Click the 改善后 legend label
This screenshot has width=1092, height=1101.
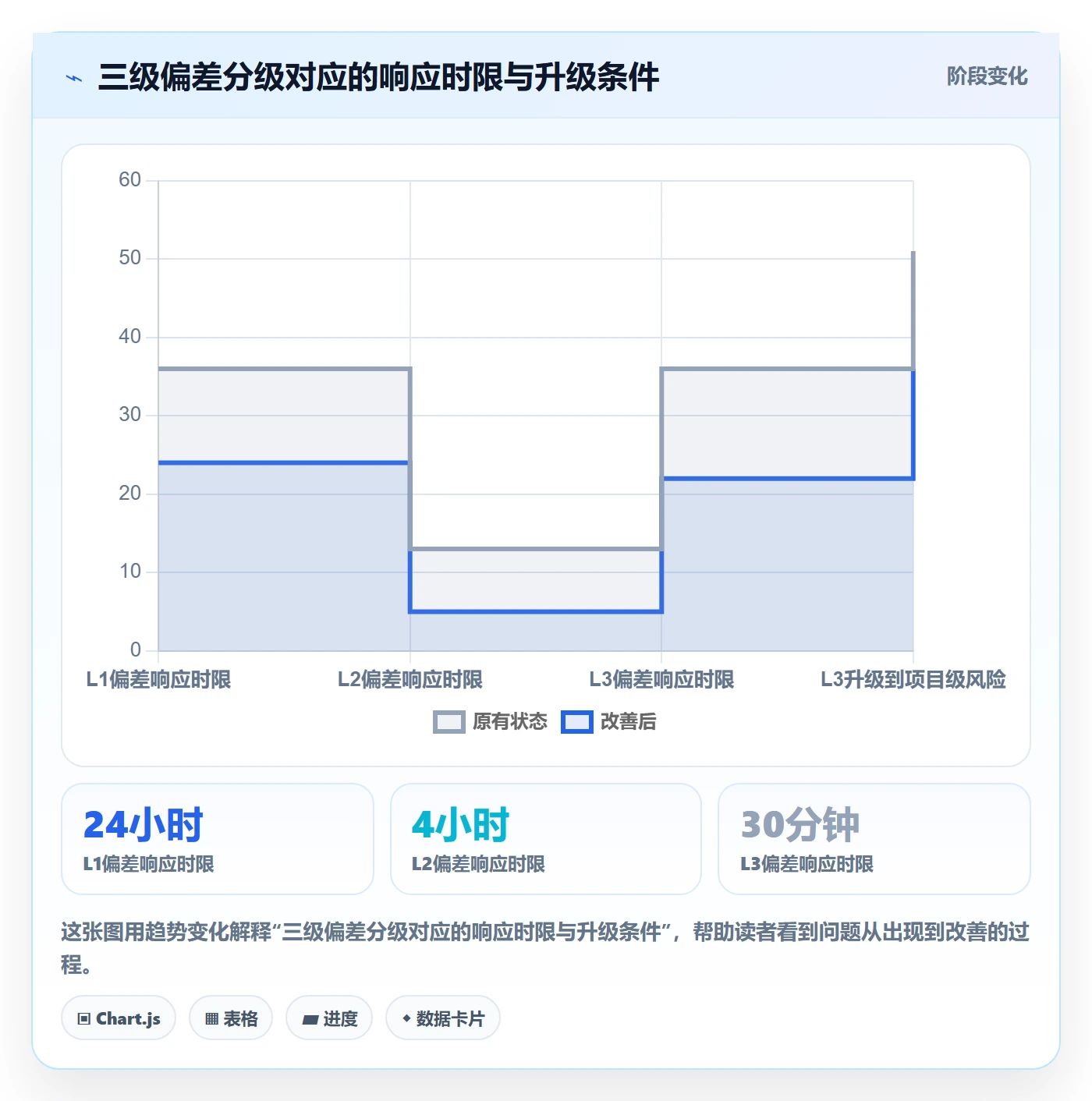click(x=628, y=722)
